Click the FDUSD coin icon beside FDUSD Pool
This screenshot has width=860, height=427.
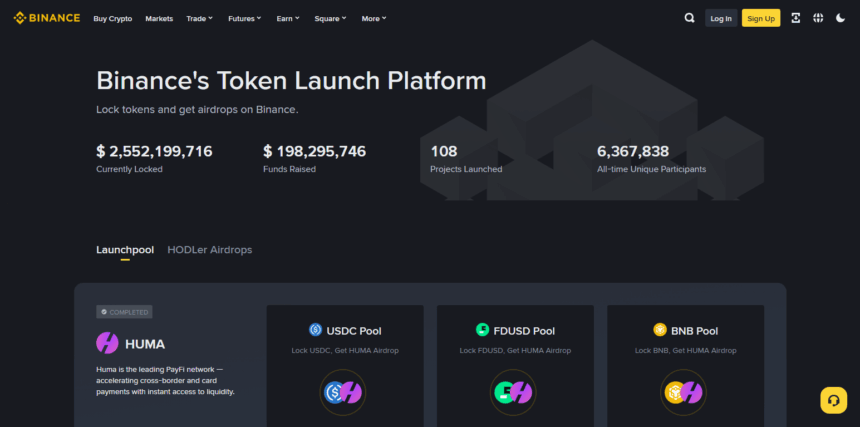[x=482, y=329]
